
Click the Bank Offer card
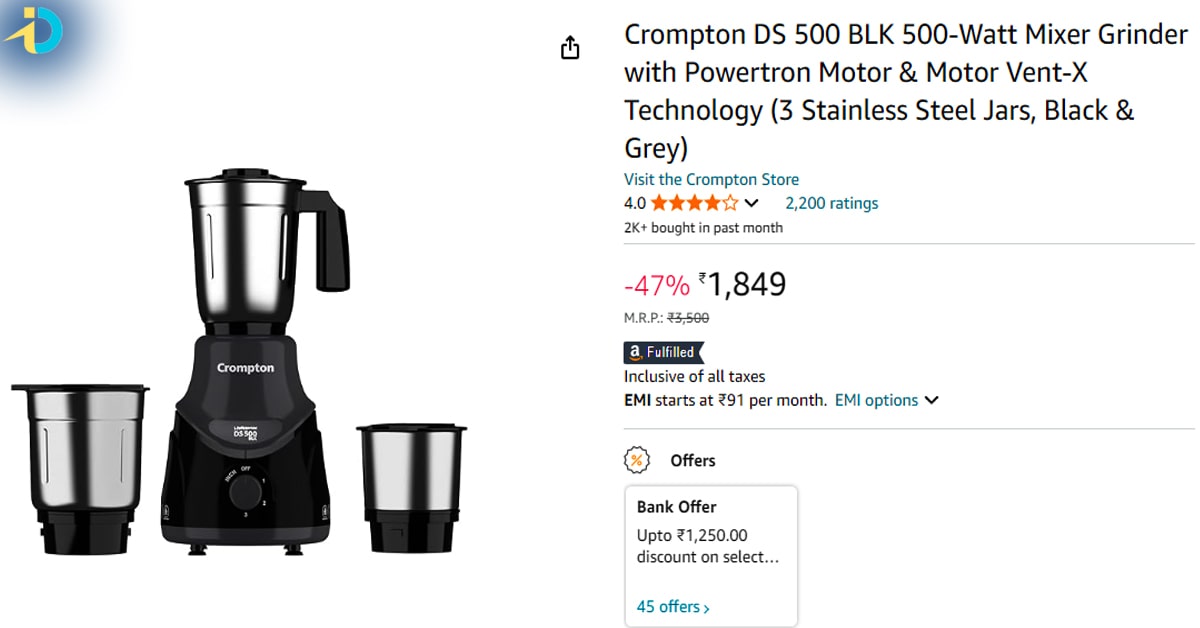pos(711,555)
